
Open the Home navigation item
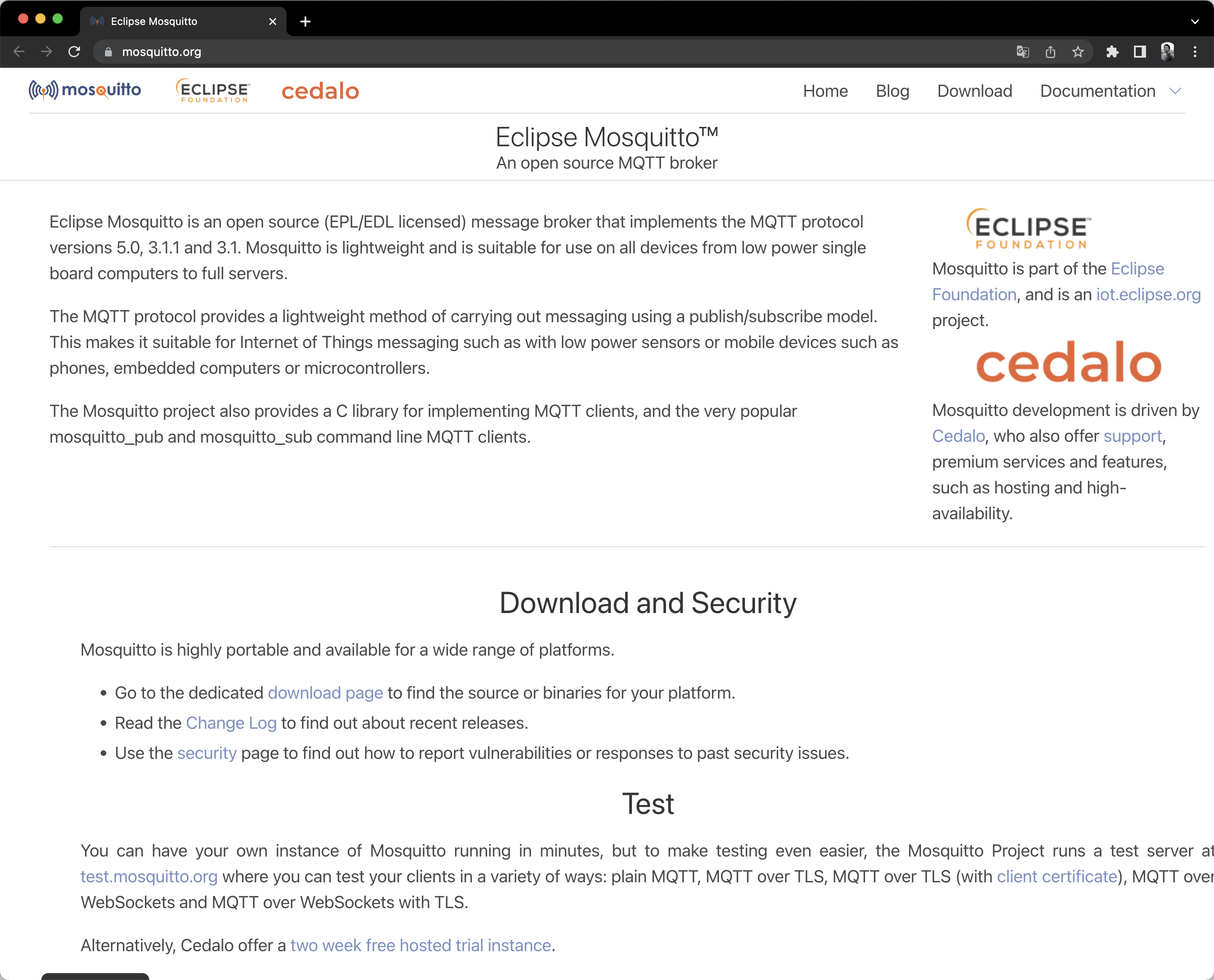coord(825,91)
